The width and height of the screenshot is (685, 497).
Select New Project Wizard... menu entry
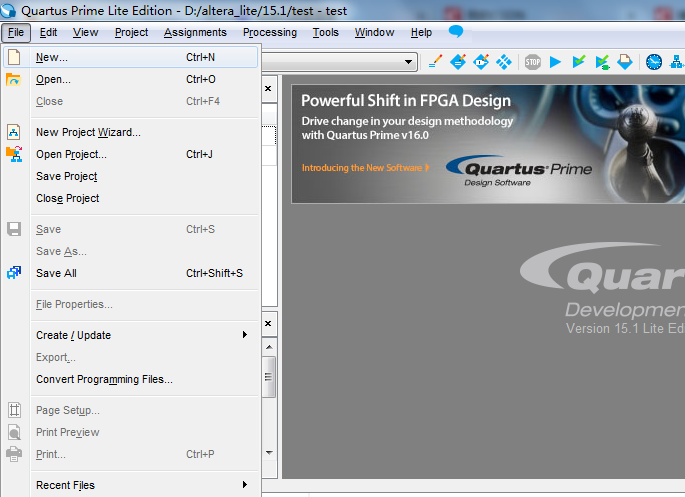[88, 132]
